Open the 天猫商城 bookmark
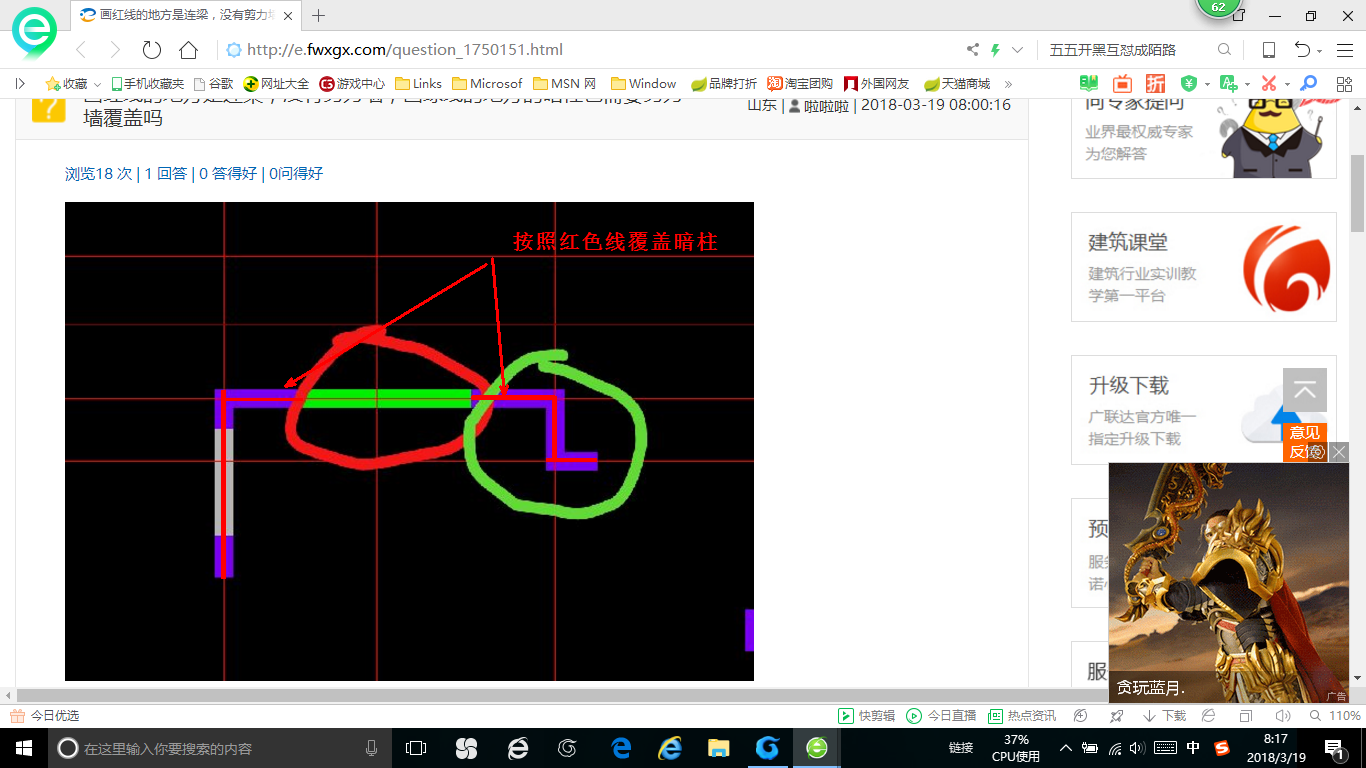This screenshot has height=768, width=1366. tap(957, 84)
